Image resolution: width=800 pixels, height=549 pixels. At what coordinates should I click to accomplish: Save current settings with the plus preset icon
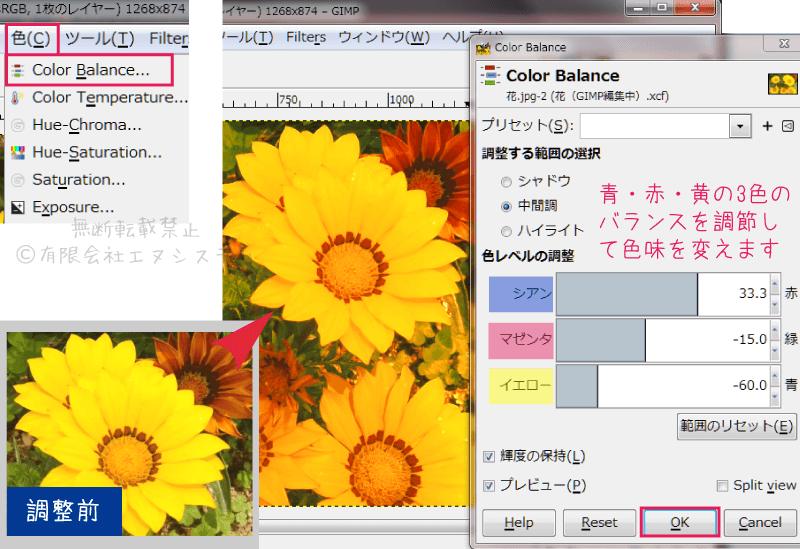click(x=767, y=126)
